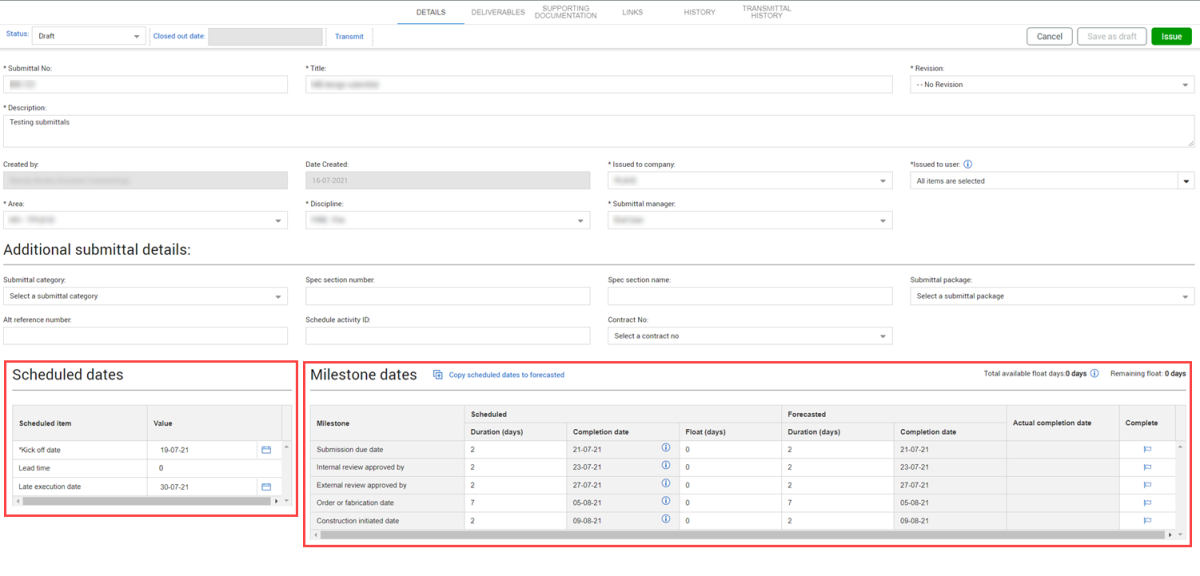Open calendar picker for Late execution date
The image size is (1200, 576).
coord(266,487)
